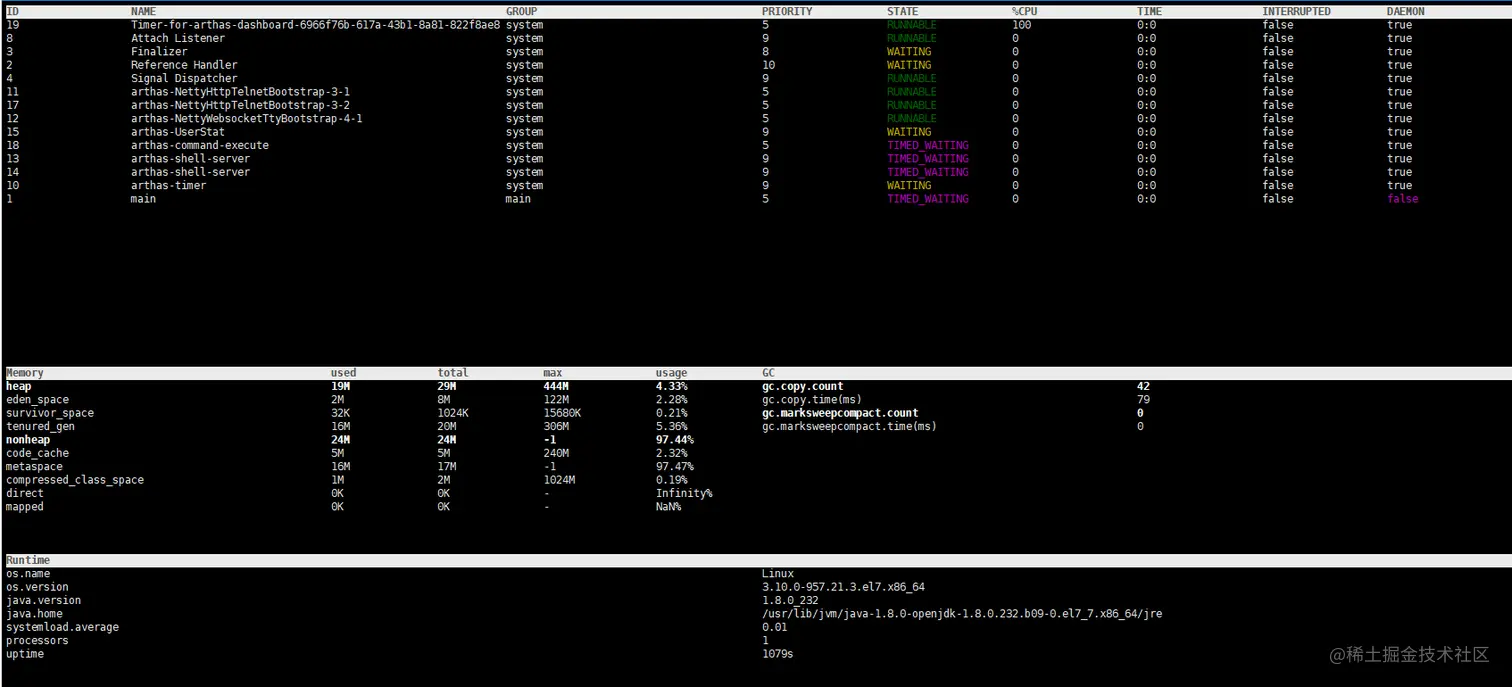The height and width of the screenshot is (687, 1512).
Task: Click the STATE column header
Action: point(902,12)
